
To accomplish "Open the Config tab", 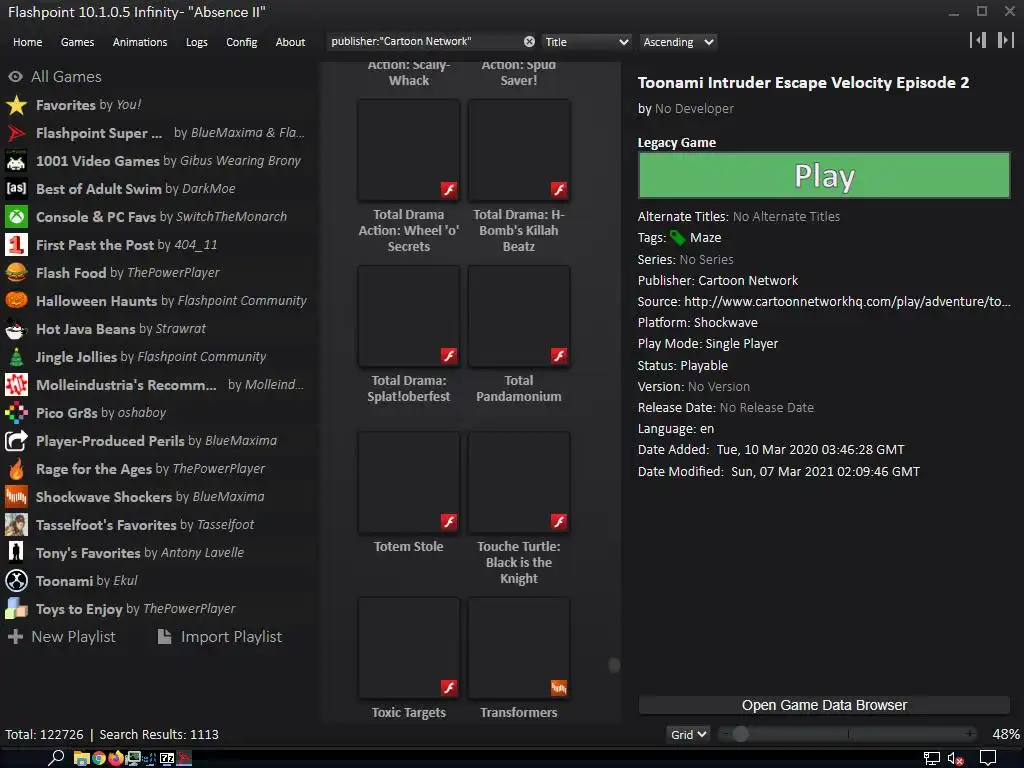I will click(242, 42).
